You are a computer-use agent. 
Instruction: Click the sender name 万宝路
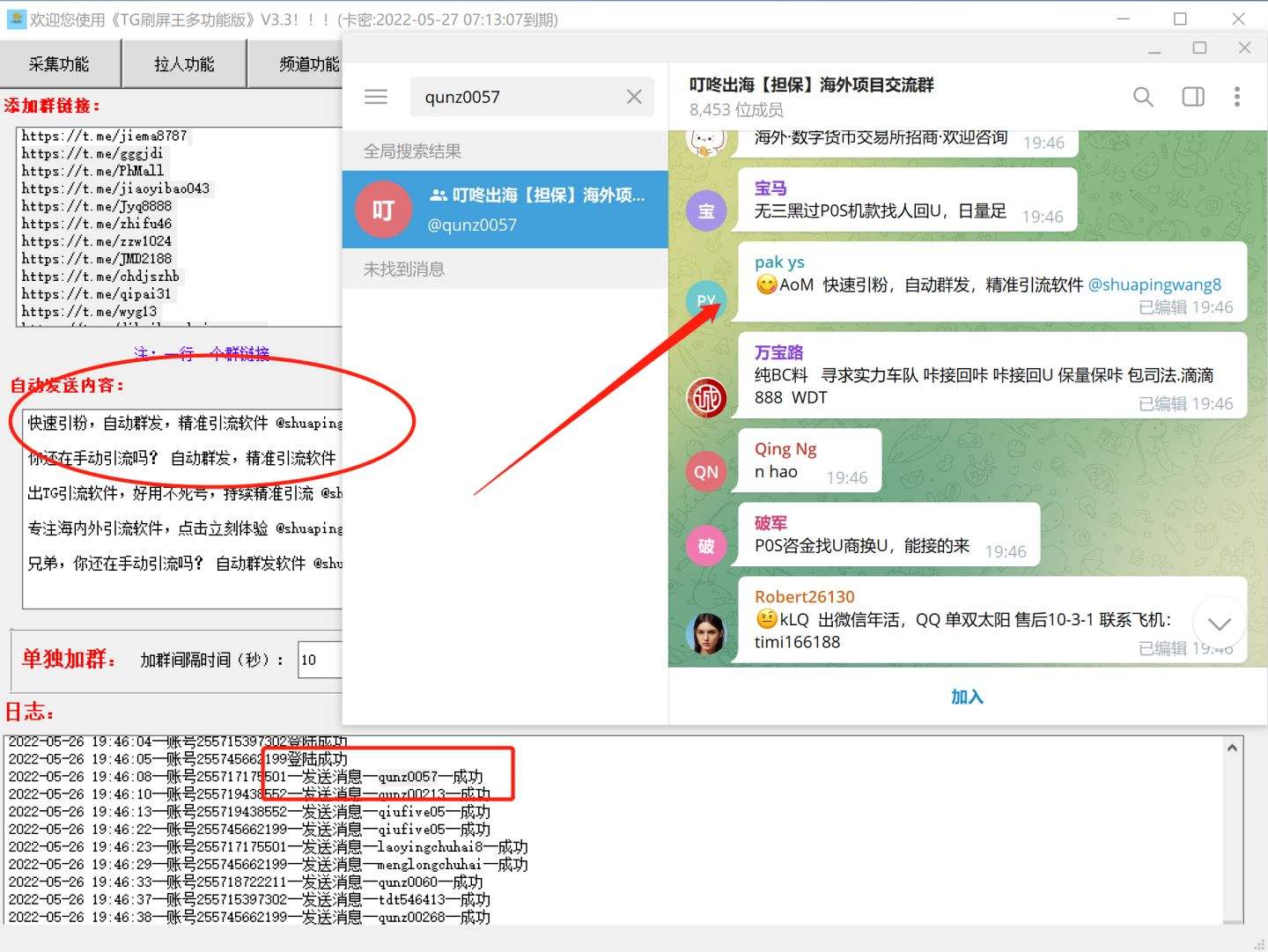point(778,352)
